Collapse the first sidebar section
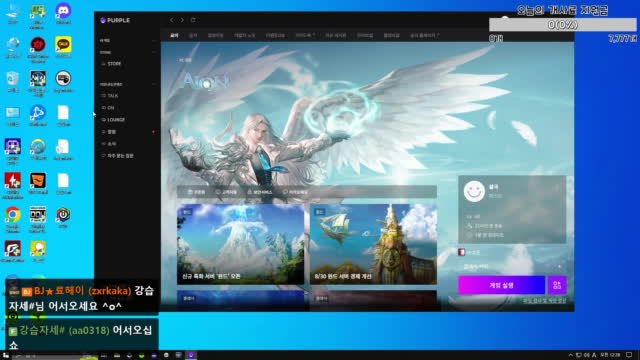Viewport: 640px width, 360px height. click(153, 41)
